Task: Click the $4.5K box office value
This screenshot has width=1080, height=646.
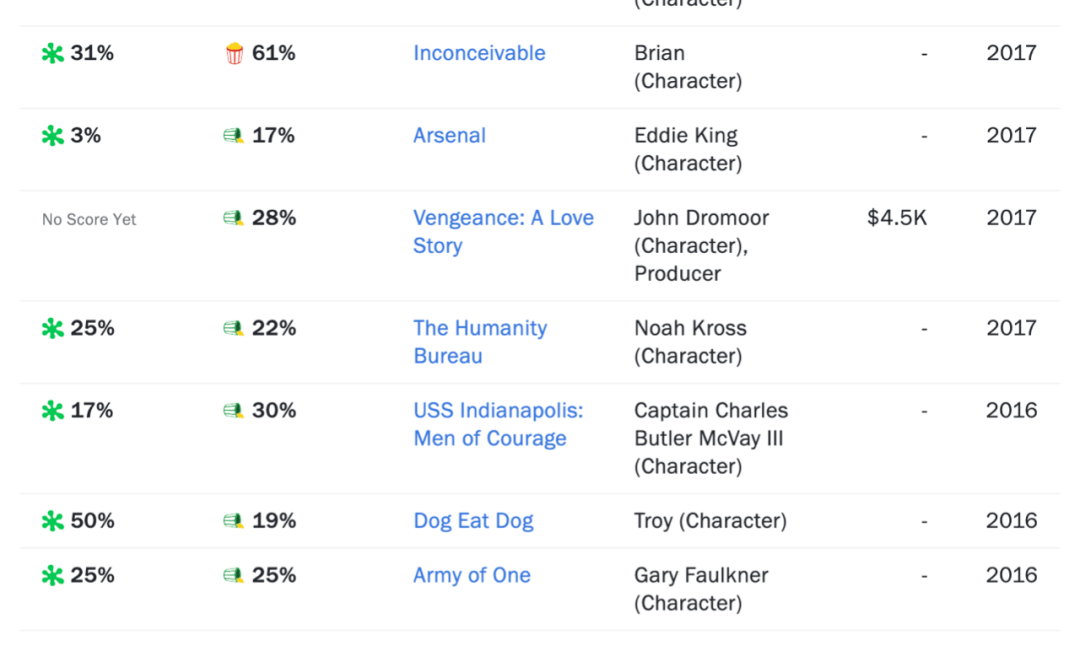Action: pyautogui.click(x=897, y=218)
